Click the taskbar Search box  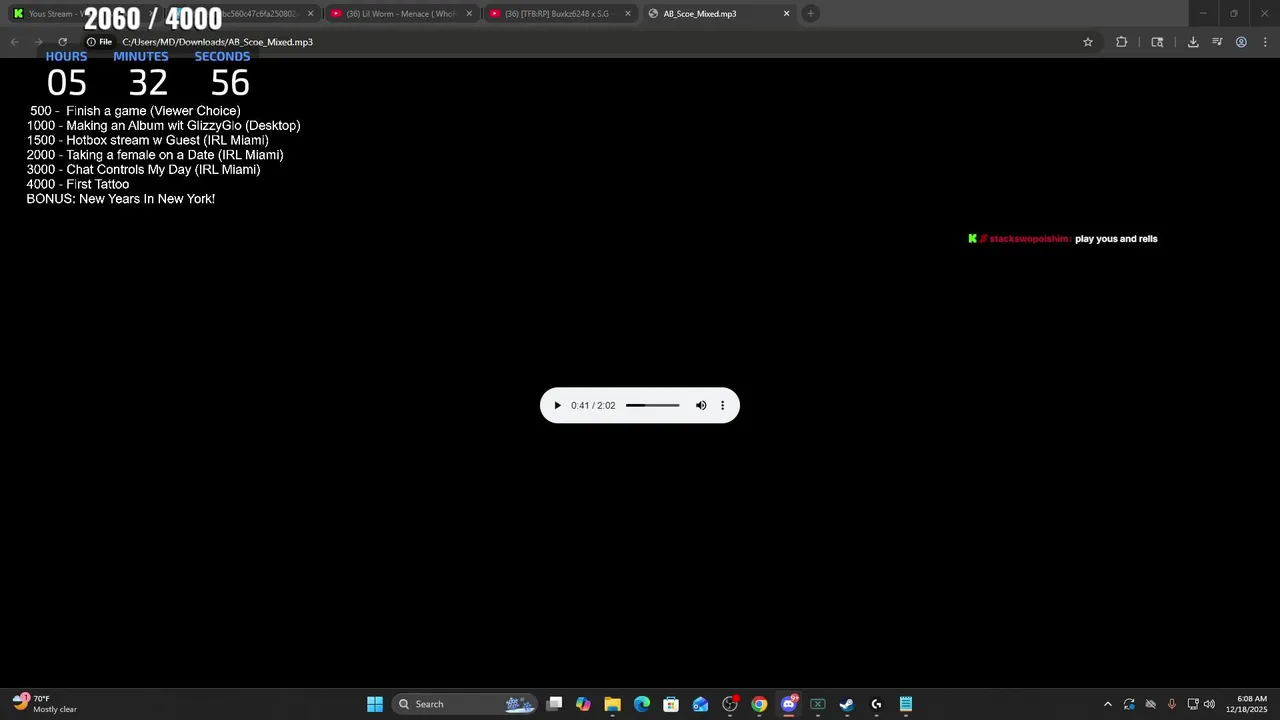465,704
